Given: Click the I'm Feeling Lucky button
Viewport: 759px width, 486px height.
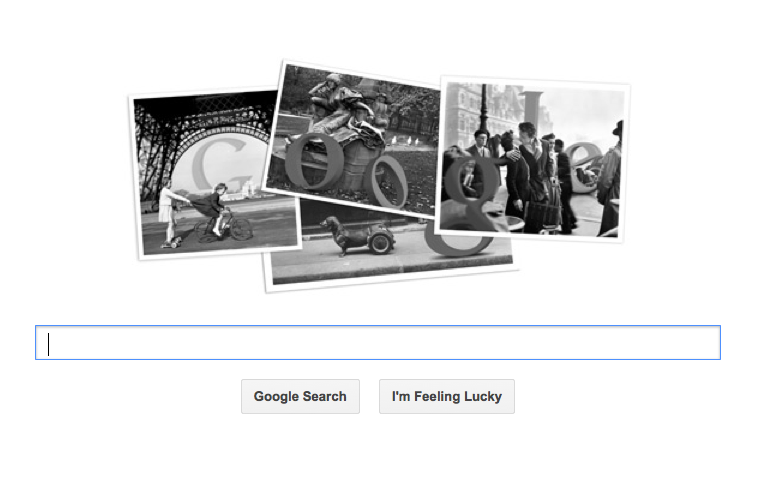Looking at the screenshot, I should click(x=446, y=396).
